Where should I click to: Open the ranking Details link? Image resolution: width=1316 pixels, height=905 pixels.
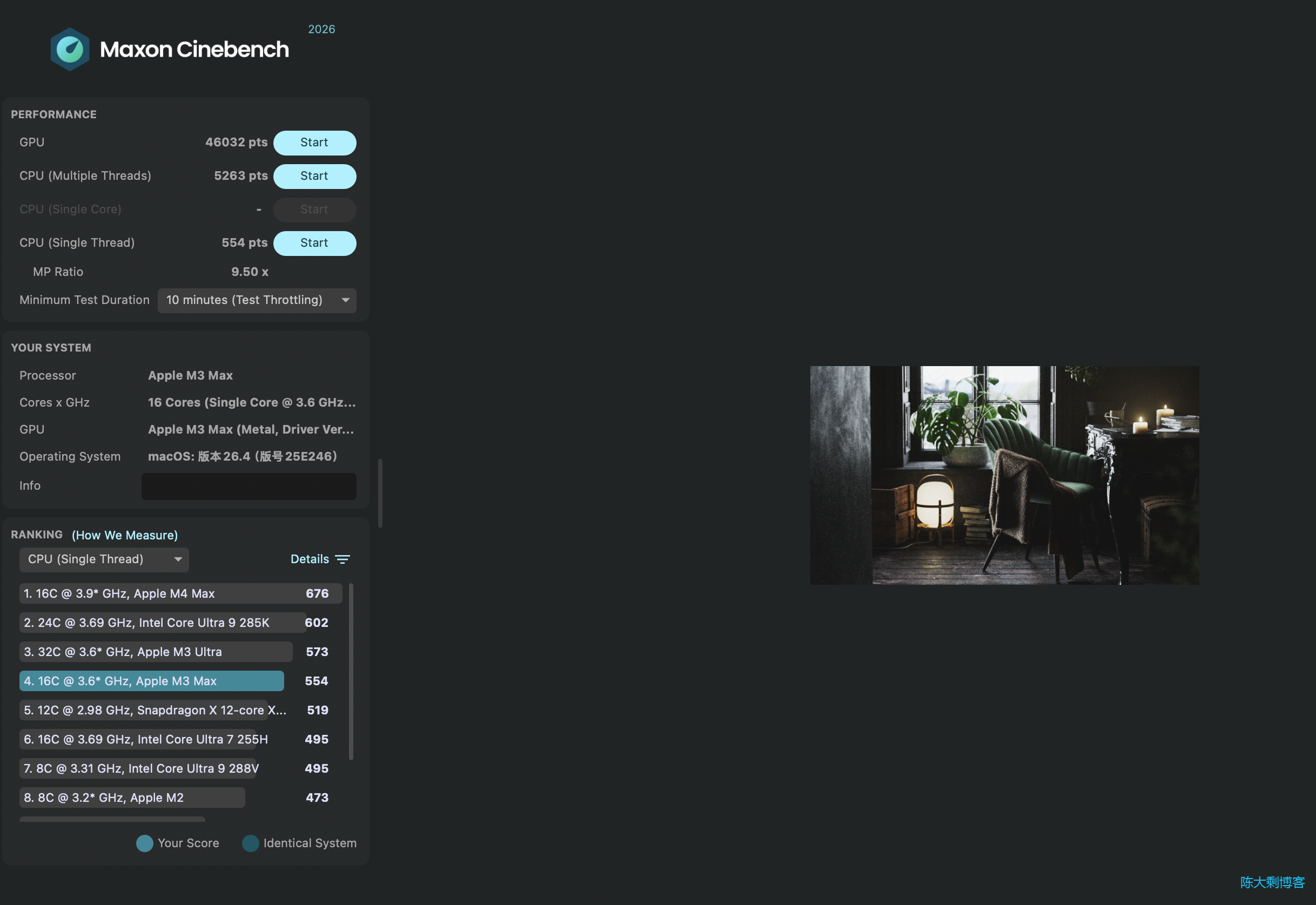point(310,559)
